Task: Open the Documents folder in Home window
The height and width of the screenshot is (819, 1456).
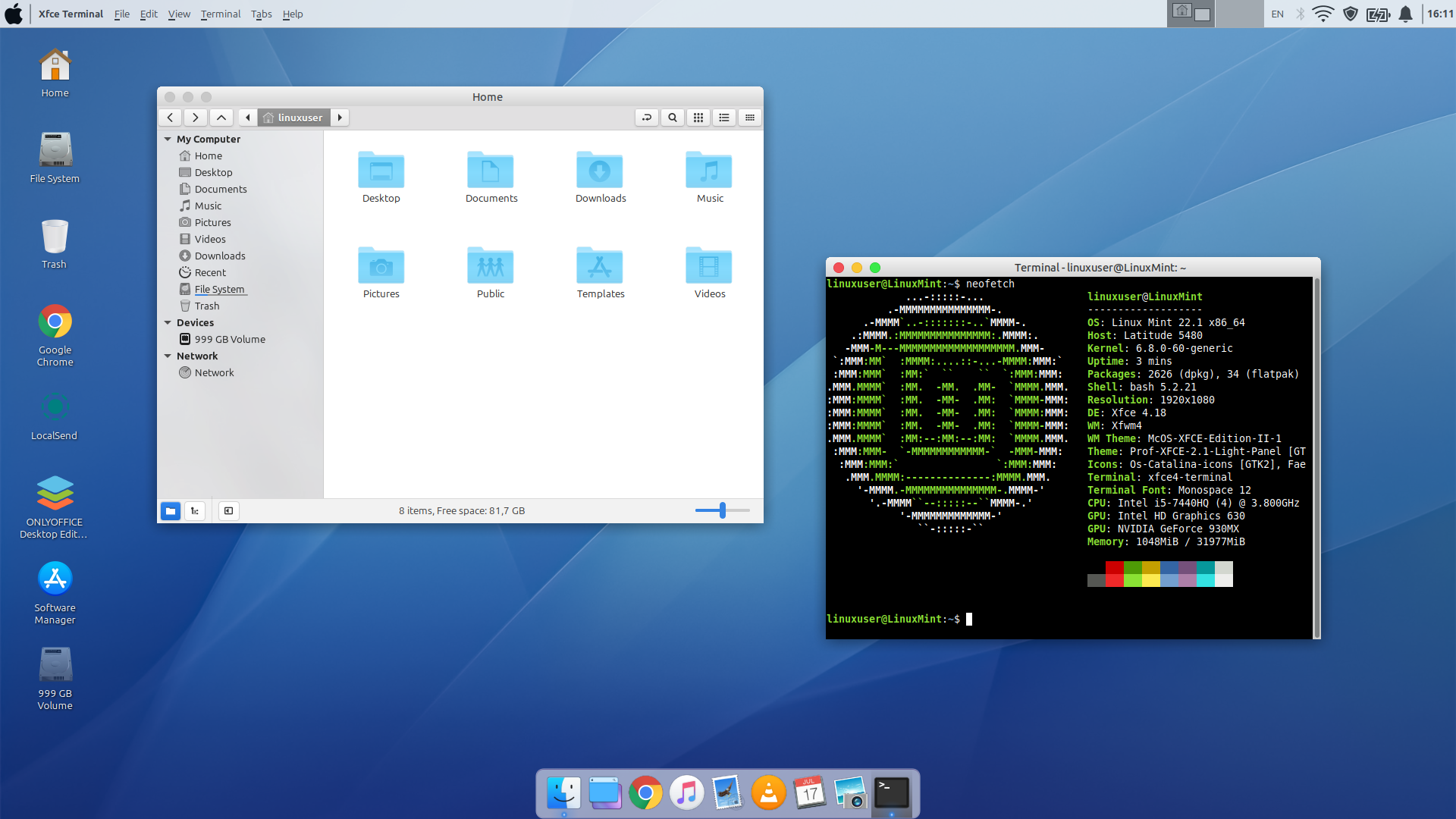Action: [x=491, y=177]
